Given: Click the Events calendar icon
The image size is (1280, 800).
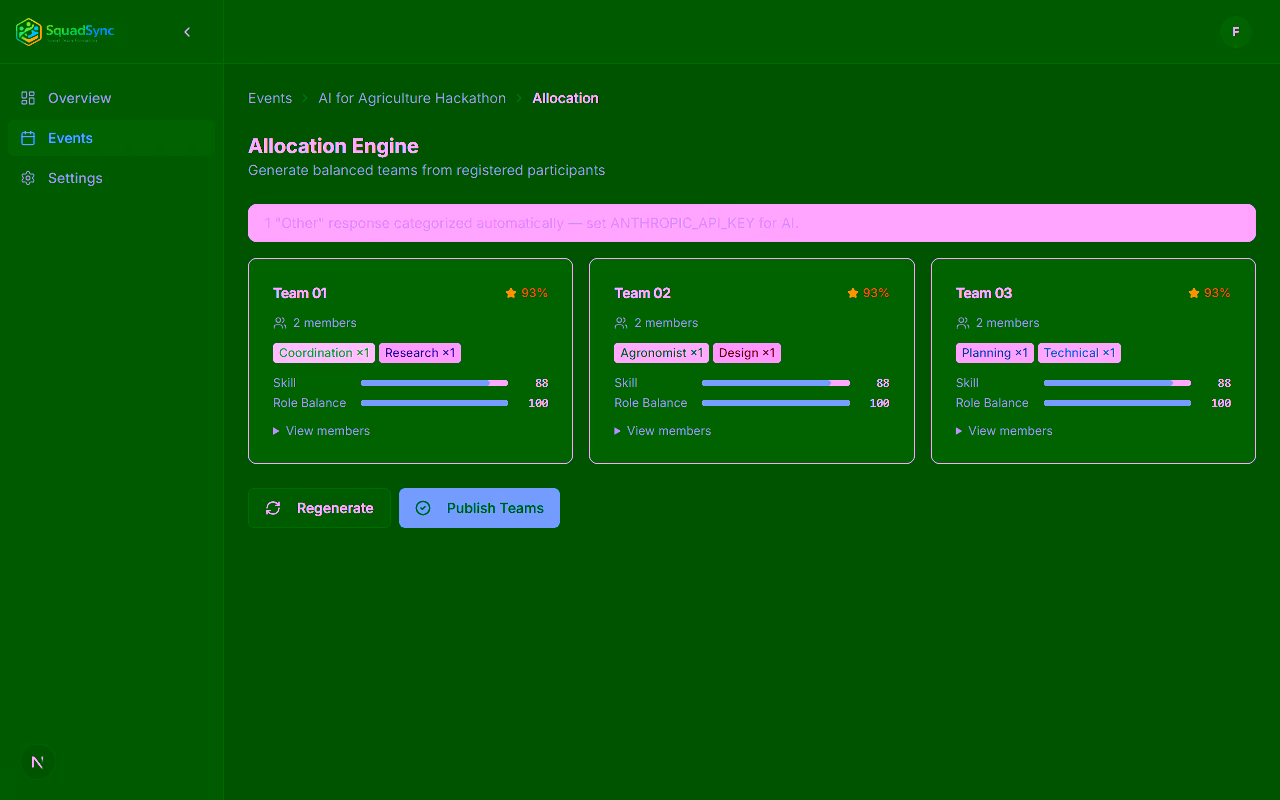Looking at the screenshot, I should pyautogui.click(x=28, y=138).
